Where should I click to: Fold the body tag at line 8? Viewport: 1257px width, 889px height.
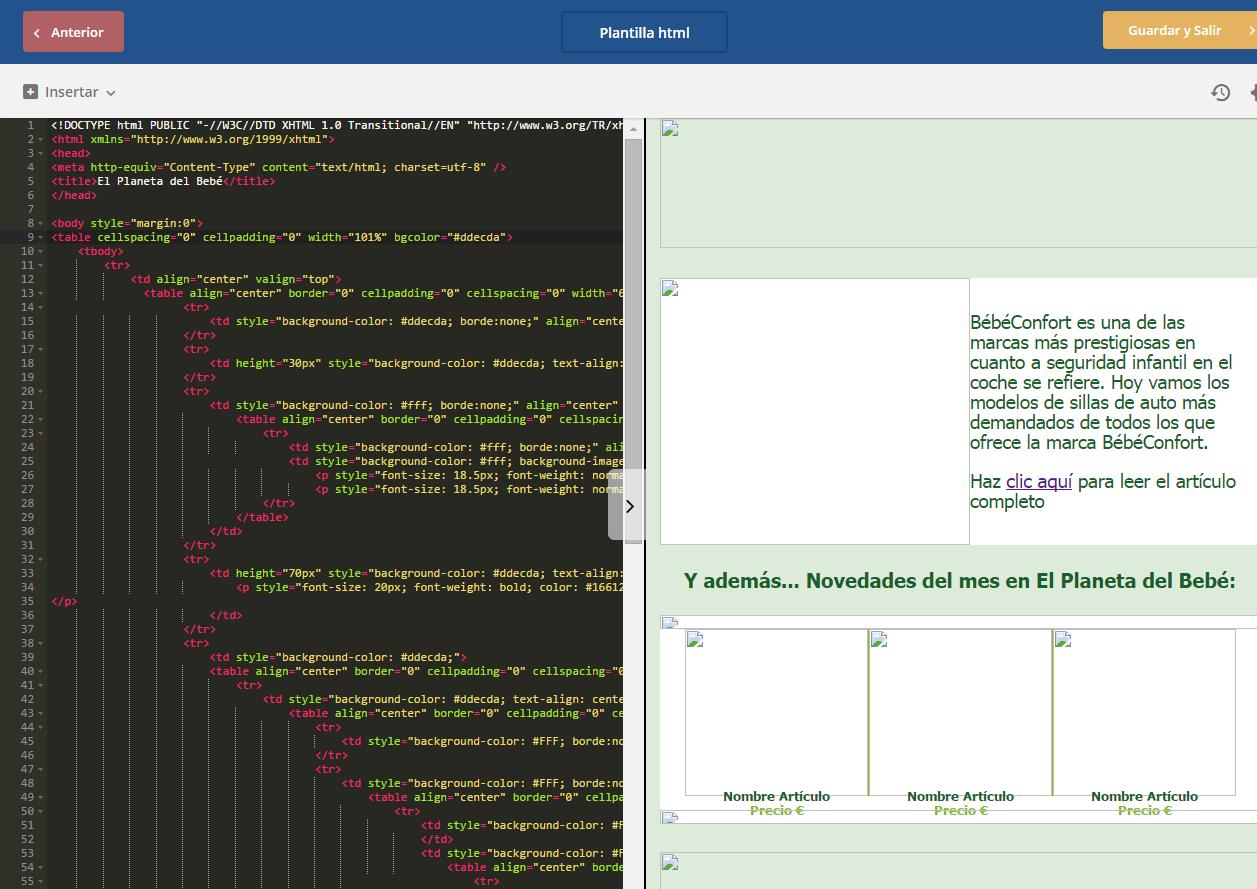pyautogui.click(x=41, y=224)
